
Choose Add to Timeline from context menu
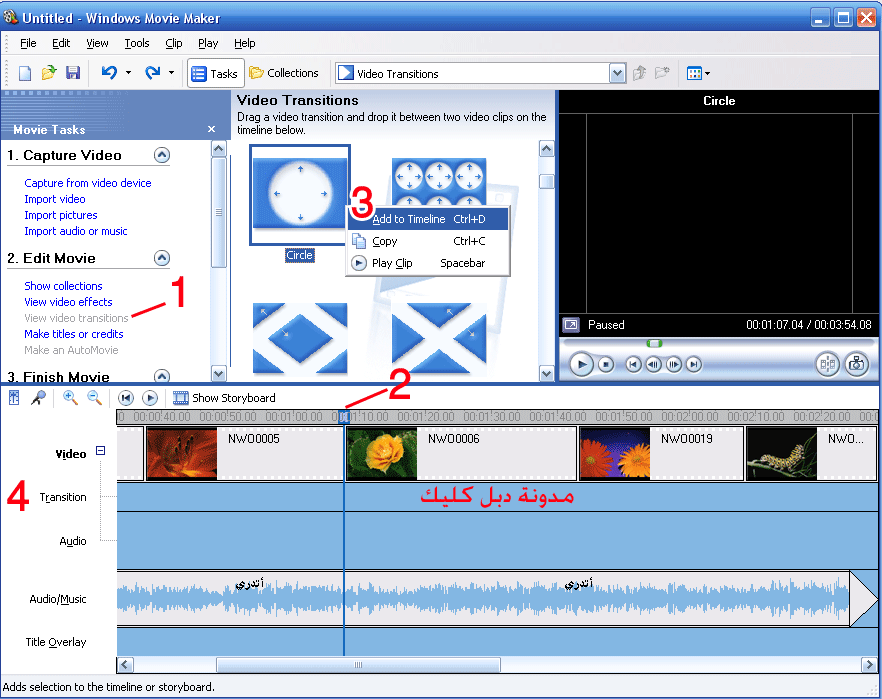tap(428, 219)
